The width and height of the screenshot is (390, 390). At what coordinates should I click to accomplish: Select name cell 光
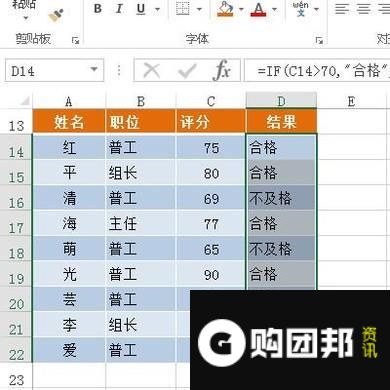(69, 274)
